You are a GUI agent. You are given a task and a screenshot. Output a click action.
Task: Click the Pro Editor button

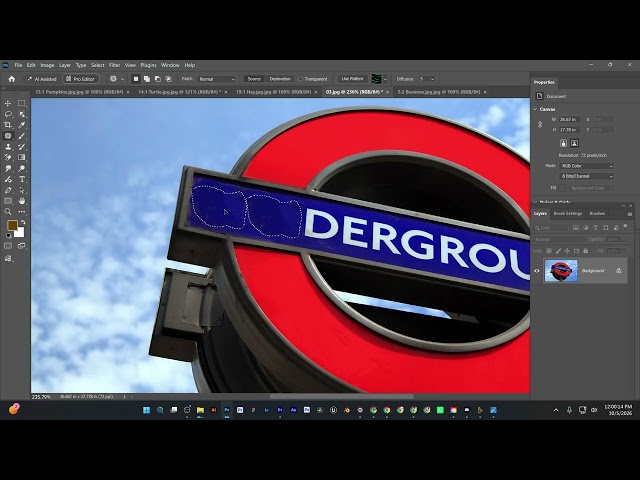click(x=80, y=79)
